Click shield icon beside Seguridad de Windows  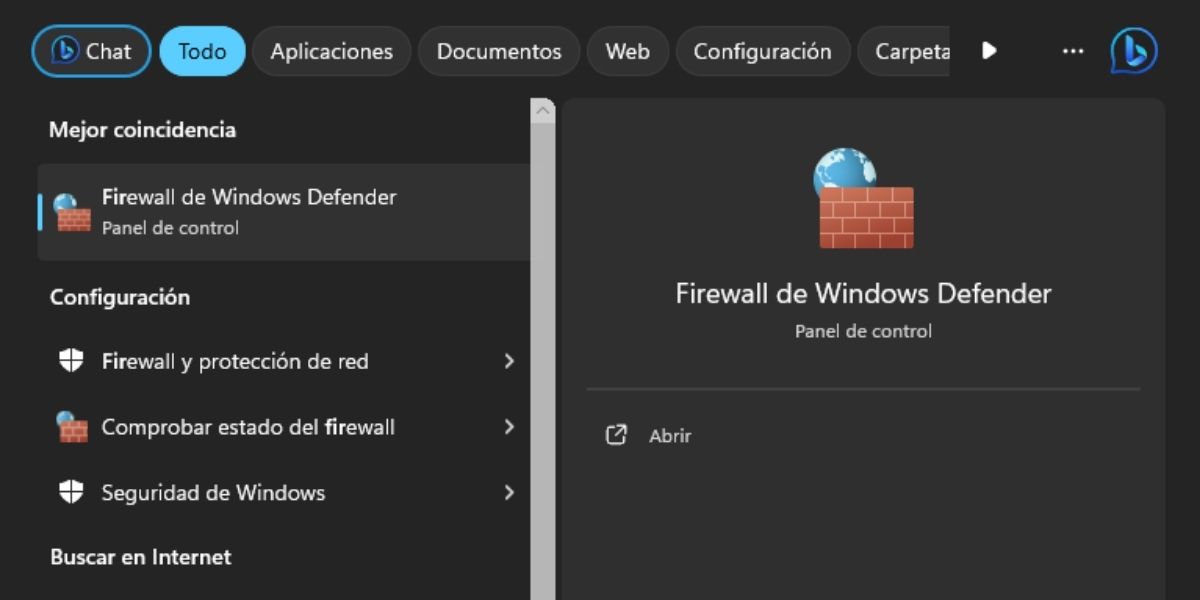click(71, 493)
